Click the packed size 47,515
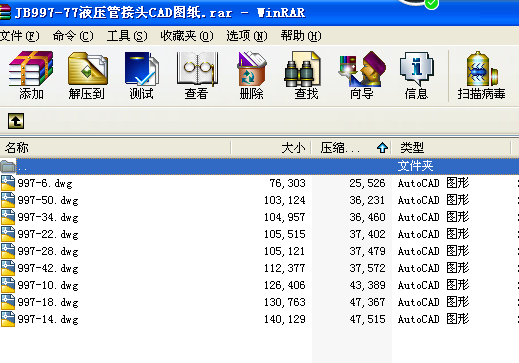 point(367,319)
